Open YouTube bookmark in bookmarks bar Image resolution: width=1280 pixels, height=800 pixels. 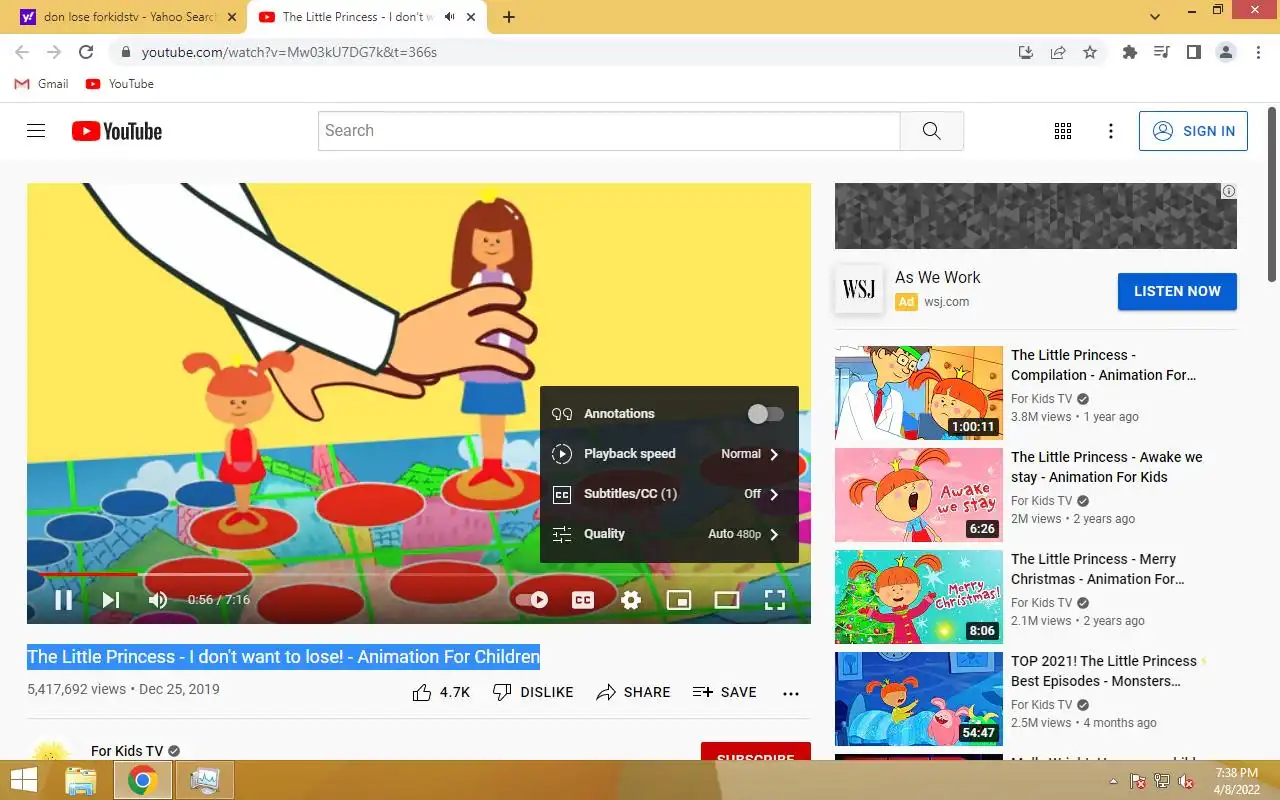120,84
